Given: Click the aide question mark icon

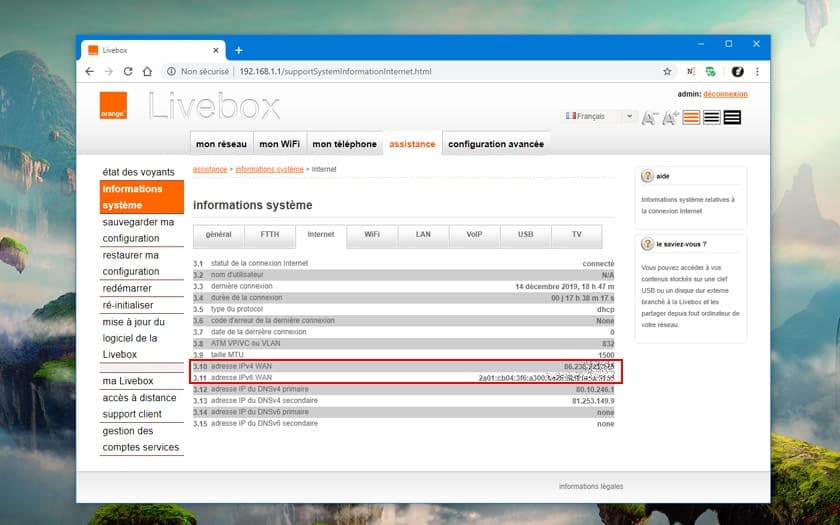Looking at the screenshot, I should tap(647, 176).
